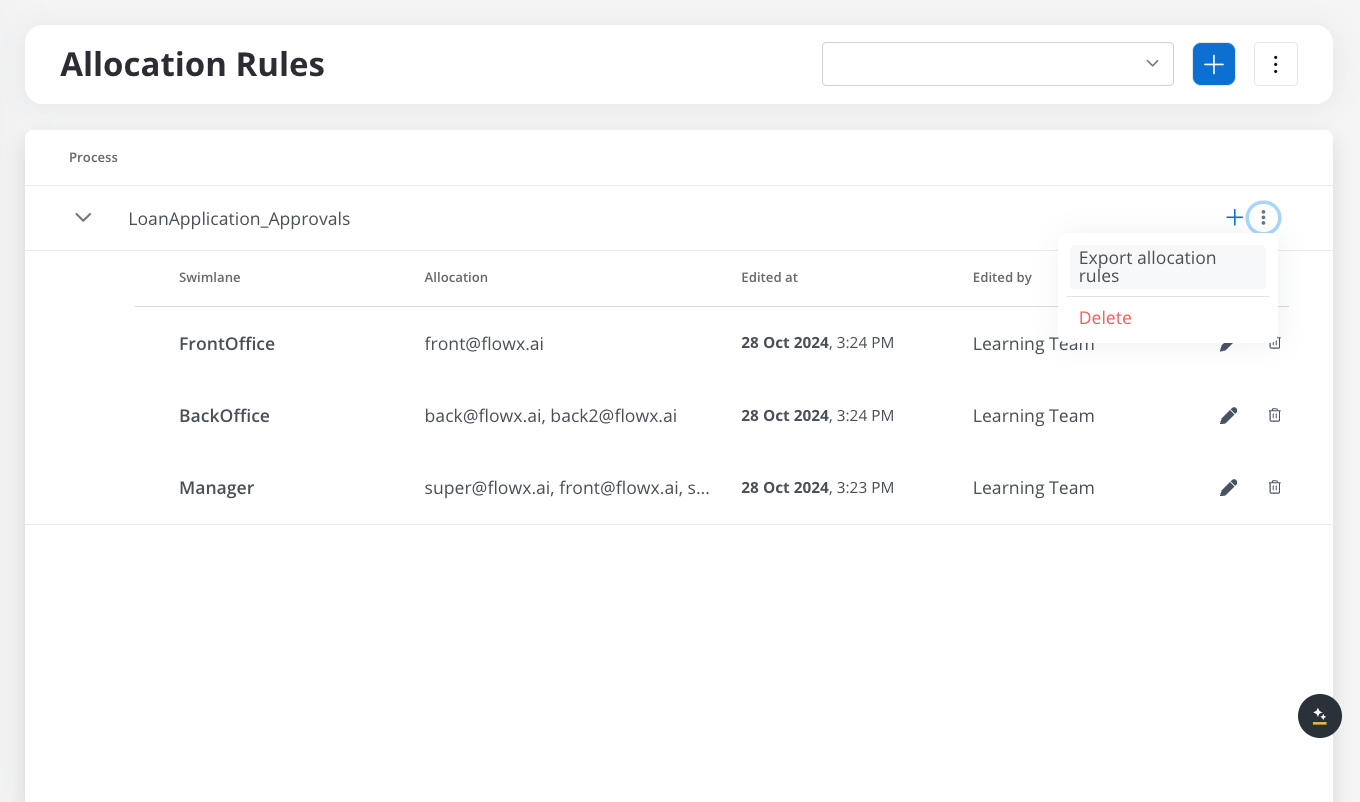Viewport: 1360px width, 802px height.
Task: Click the Swimlane column header
Action: (210, 277)
